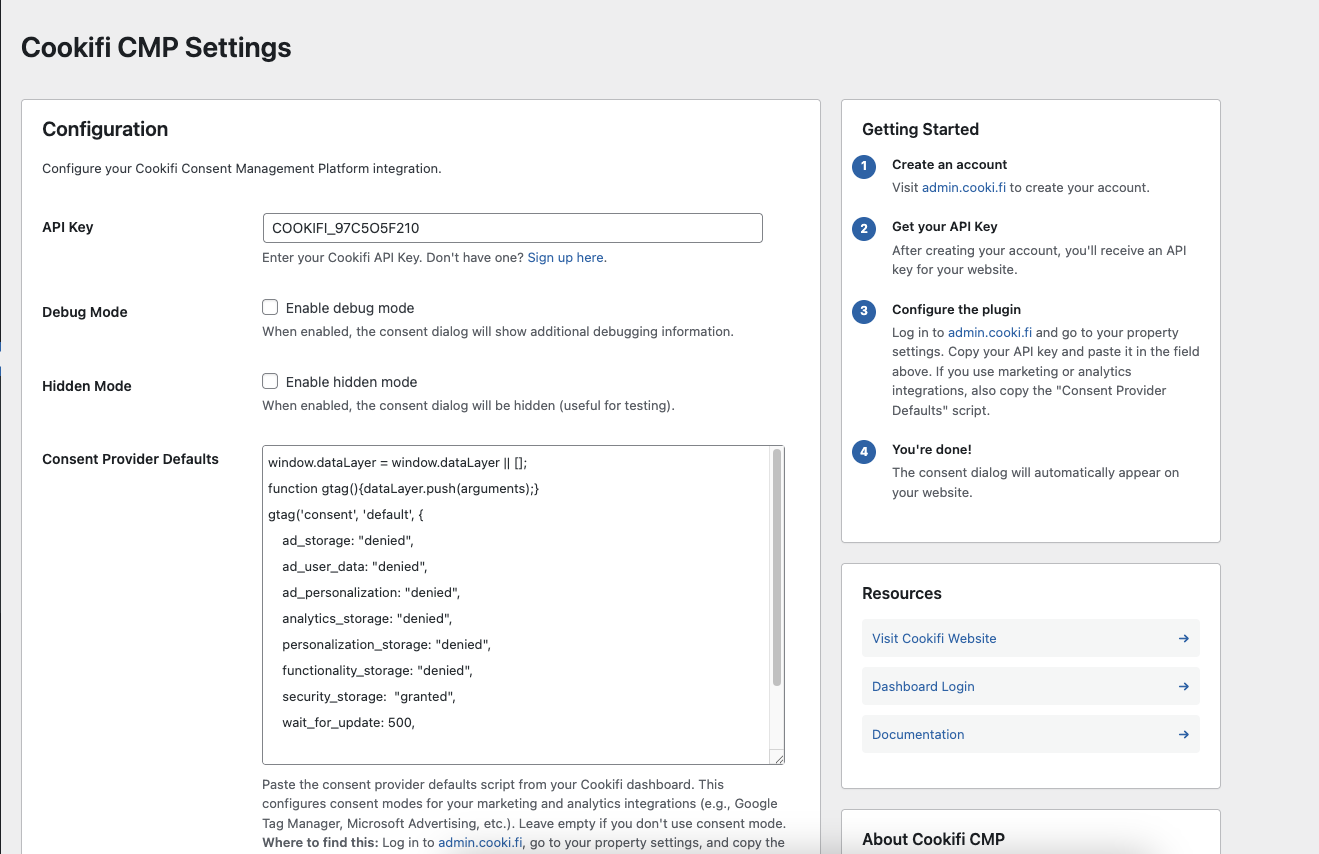Click the arrow icon next to Dashboard Login
1319x854 pixels.
pyautogui.click(x=1183, y=686)
